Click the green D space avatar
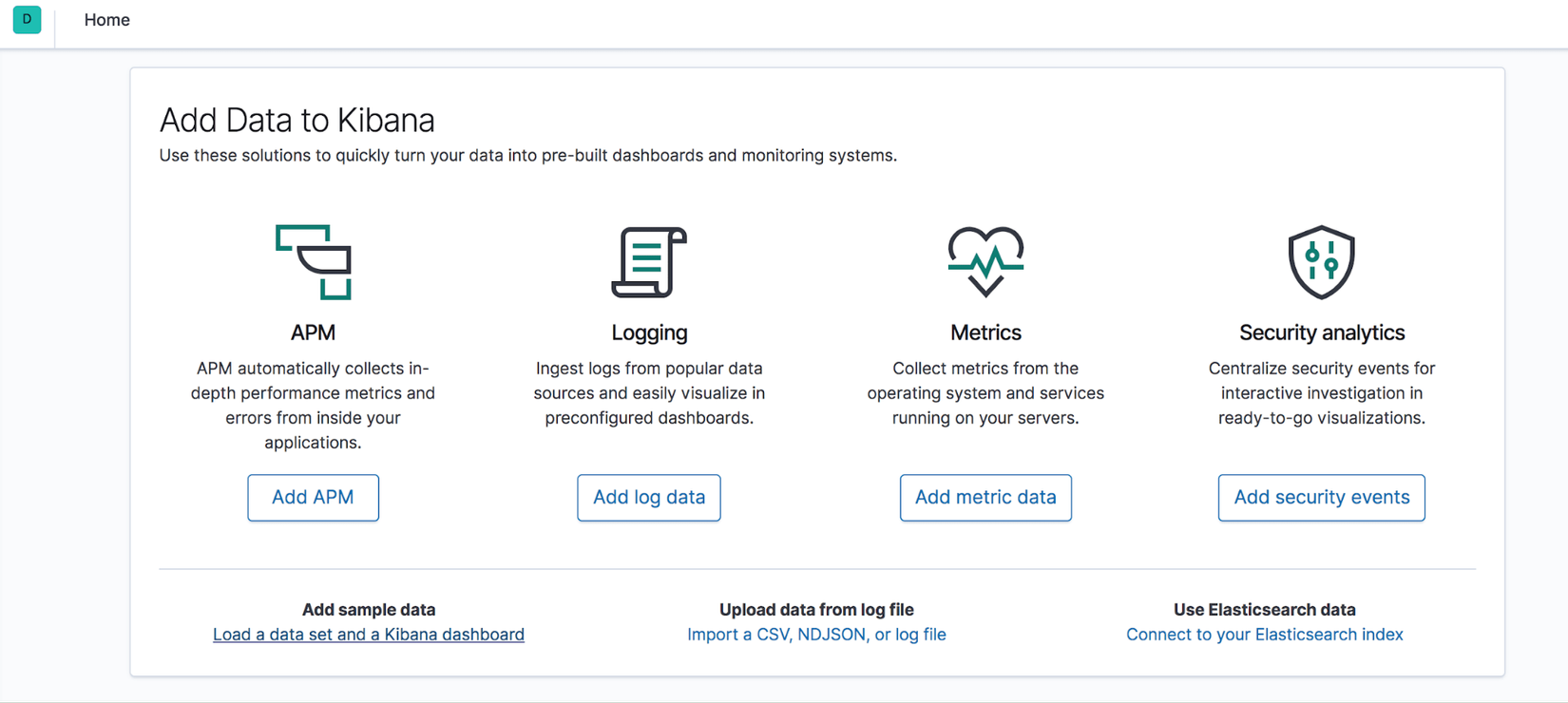 [x=27, y=20]
